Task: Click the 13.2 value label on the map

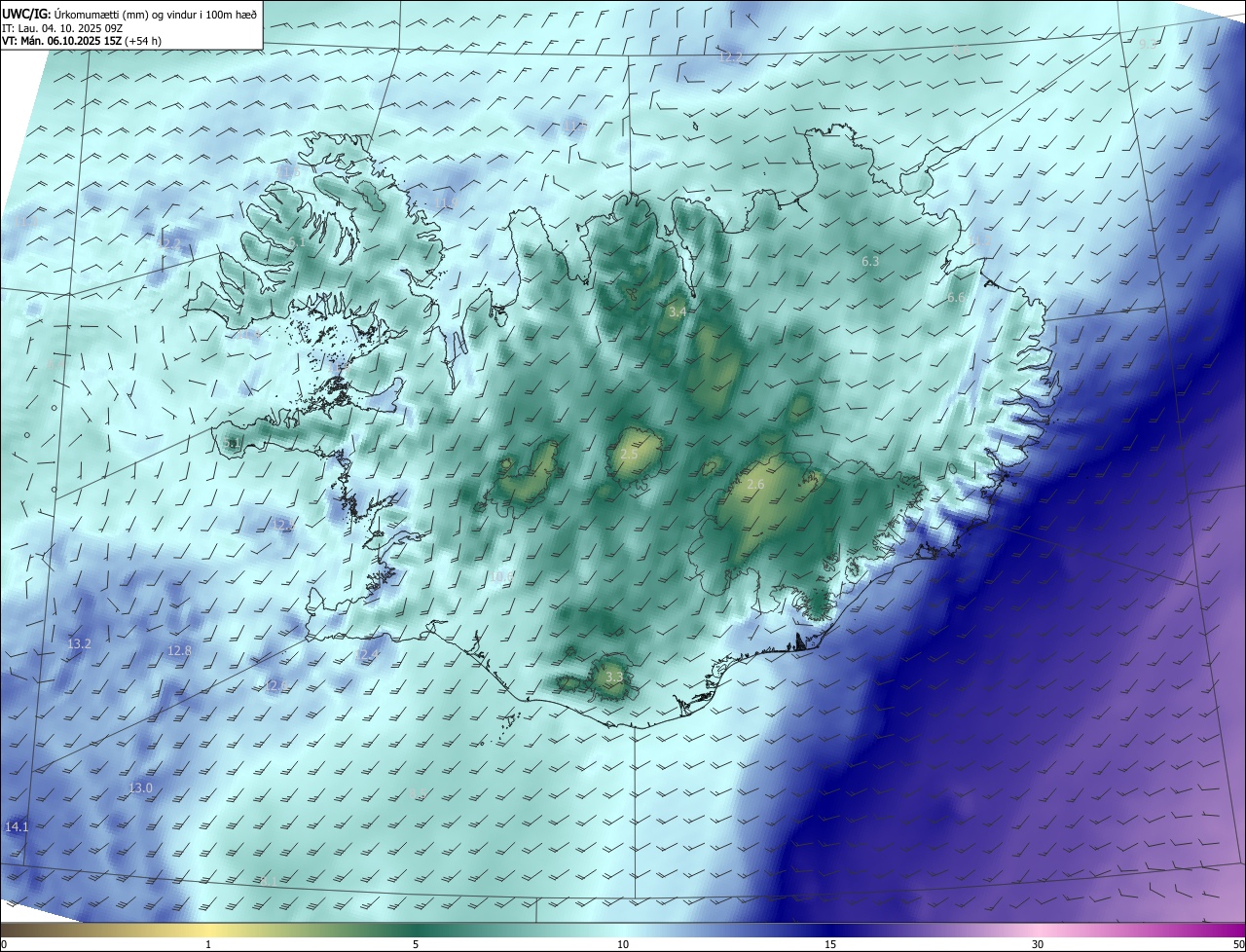Action: [80, 644]
